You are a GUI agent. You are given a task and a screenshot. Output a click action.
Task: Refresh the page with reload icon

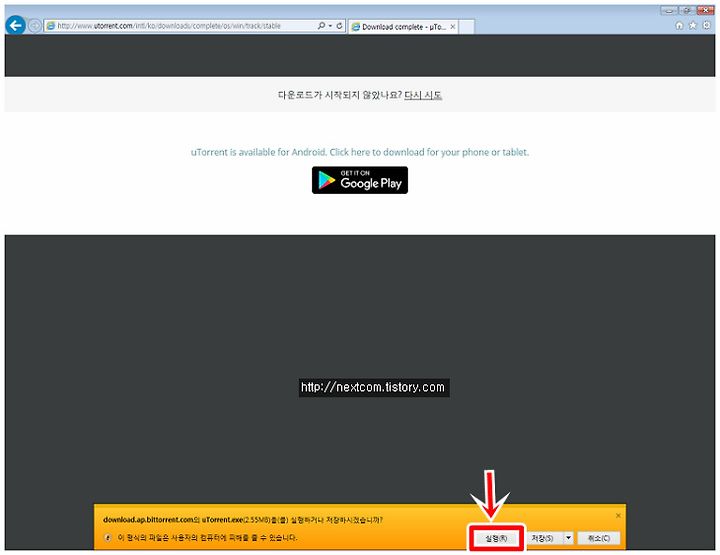339,26
